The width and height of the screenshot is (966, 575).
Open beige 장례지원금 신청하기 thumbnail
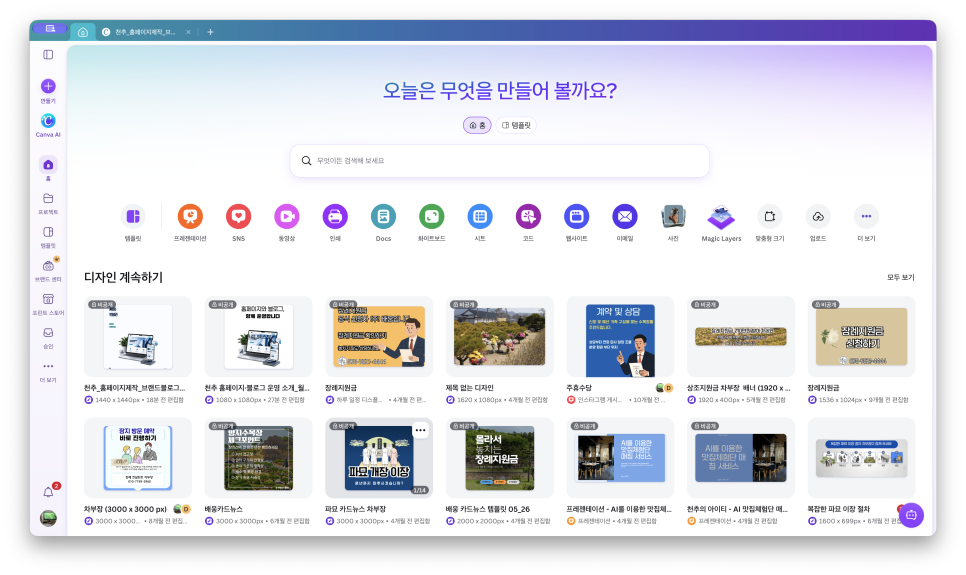point(861,336)
